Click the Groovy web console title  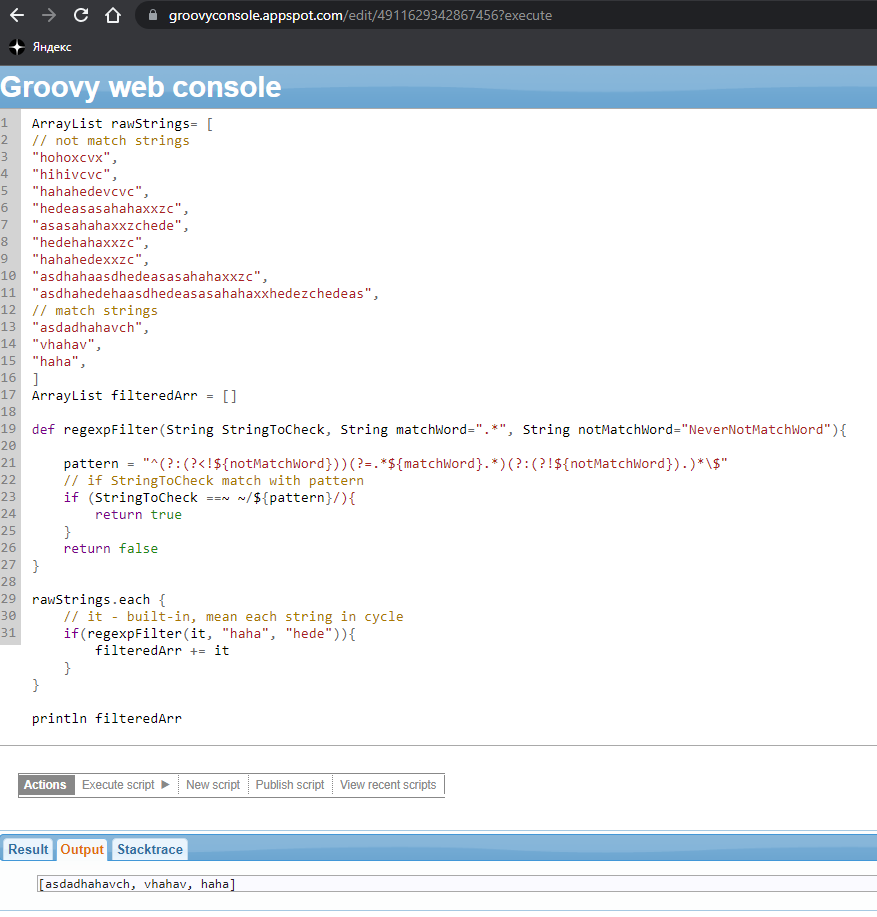pos(141,87)
